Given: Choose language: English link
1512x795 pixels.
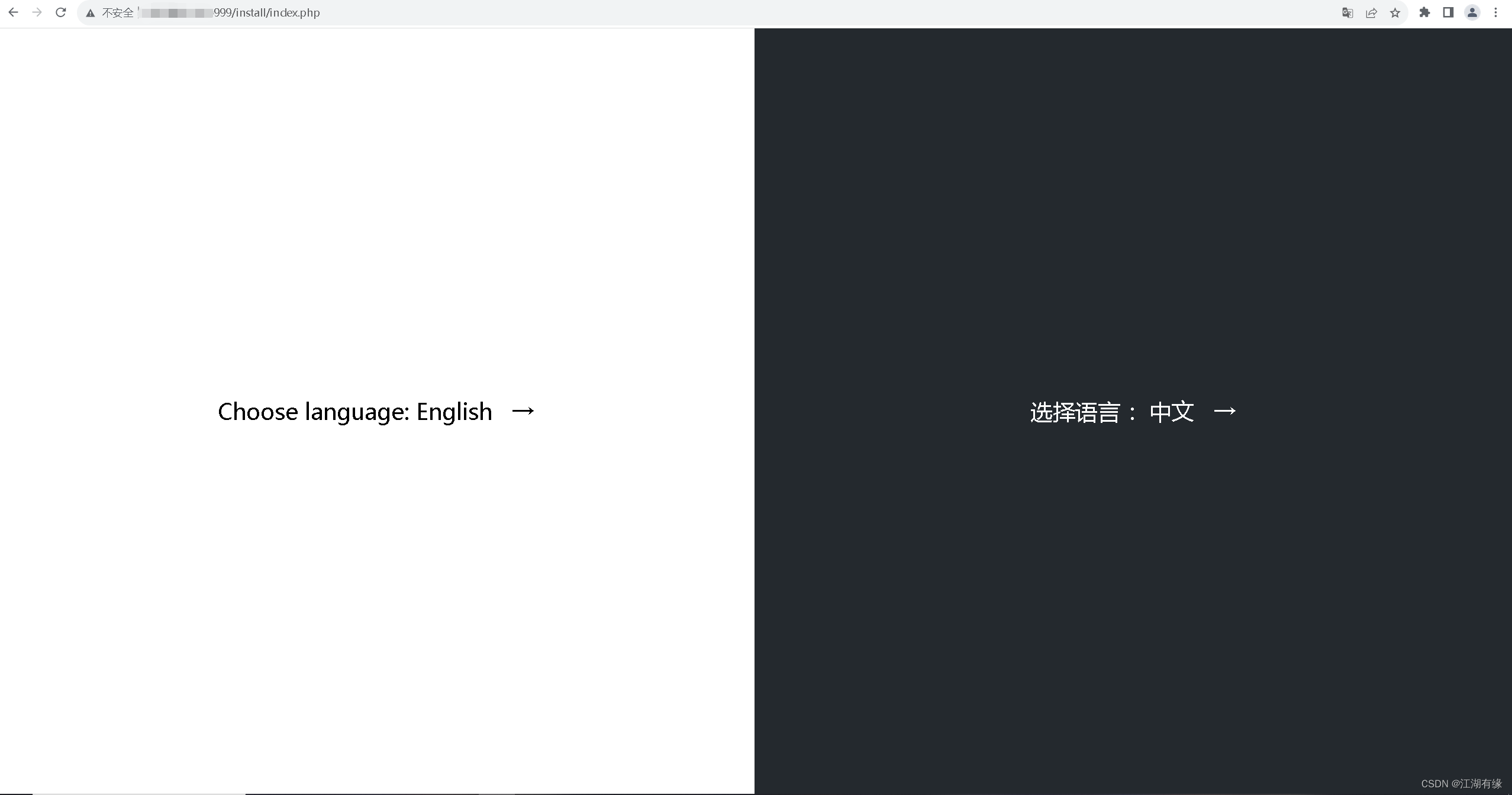Looking at the screenshot, I should [355, 412].
